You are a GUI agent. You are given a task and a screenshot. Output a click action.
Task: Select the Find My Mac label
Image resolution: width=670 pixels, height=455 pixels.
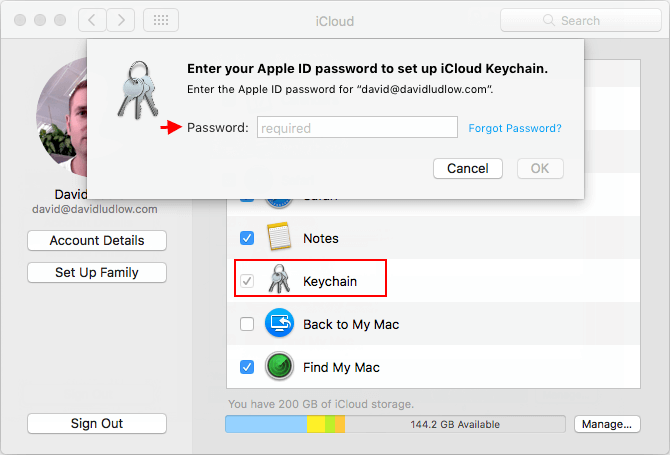click(x=341, y=367)
